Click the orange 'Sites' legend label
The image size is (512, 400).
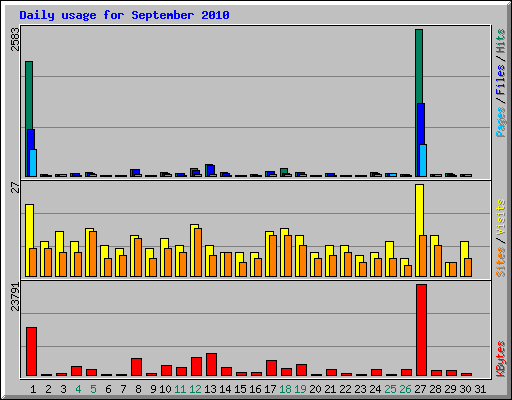point(500,262)
